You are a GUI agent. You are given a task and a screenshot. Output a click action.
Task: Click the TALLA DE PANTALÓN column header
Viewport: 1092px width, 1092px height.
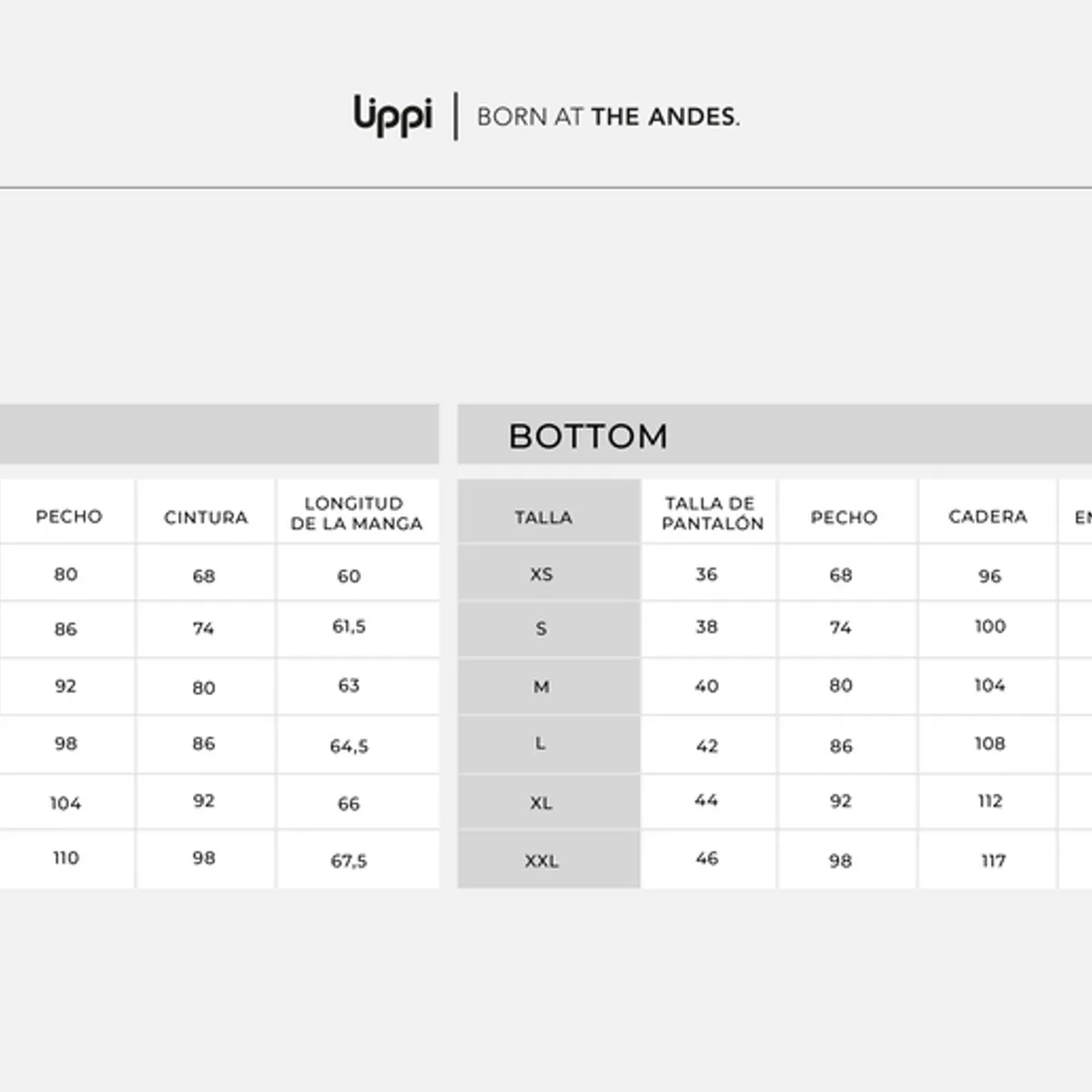(x=712, y=513)
